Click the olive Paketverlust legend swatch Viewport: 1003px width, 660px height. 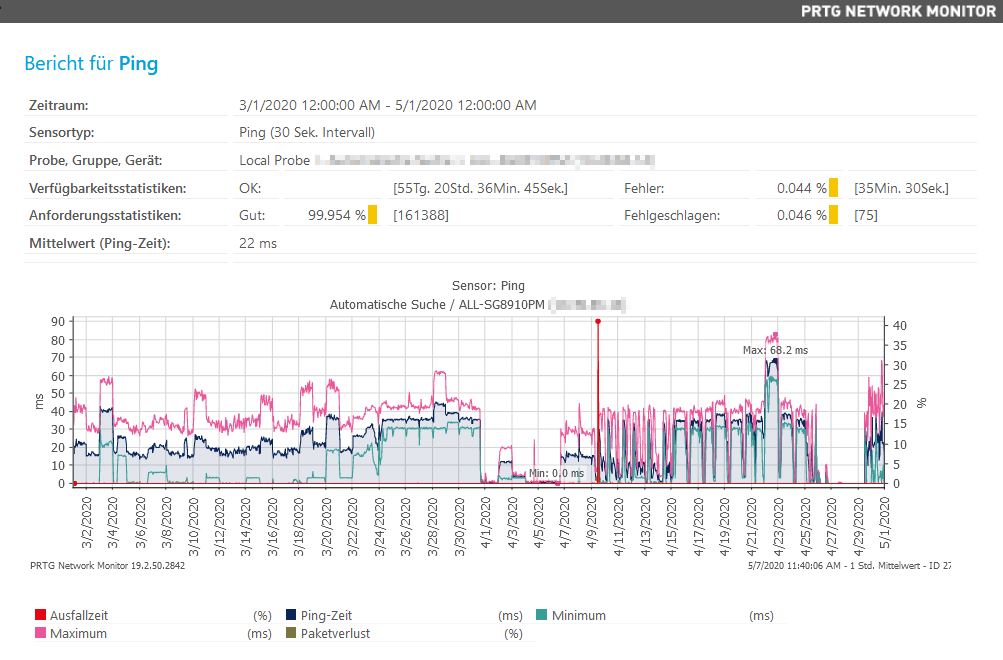click(x=291, y=634)
